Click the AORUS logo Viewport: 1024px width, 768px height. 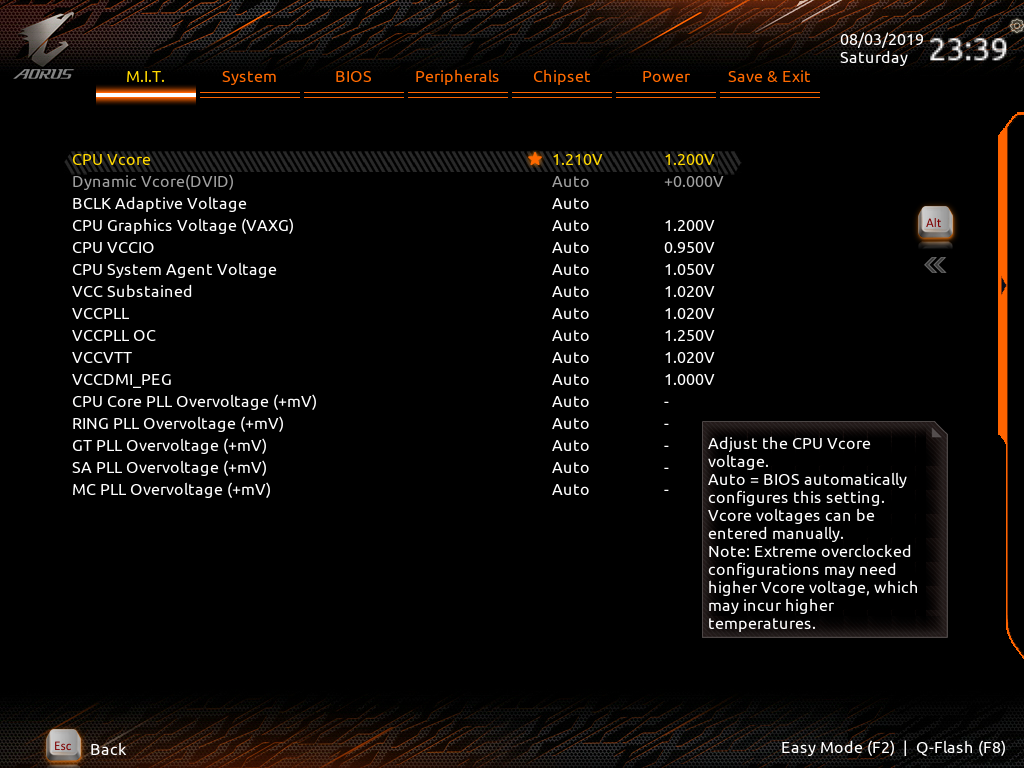[x=43, y=46]
